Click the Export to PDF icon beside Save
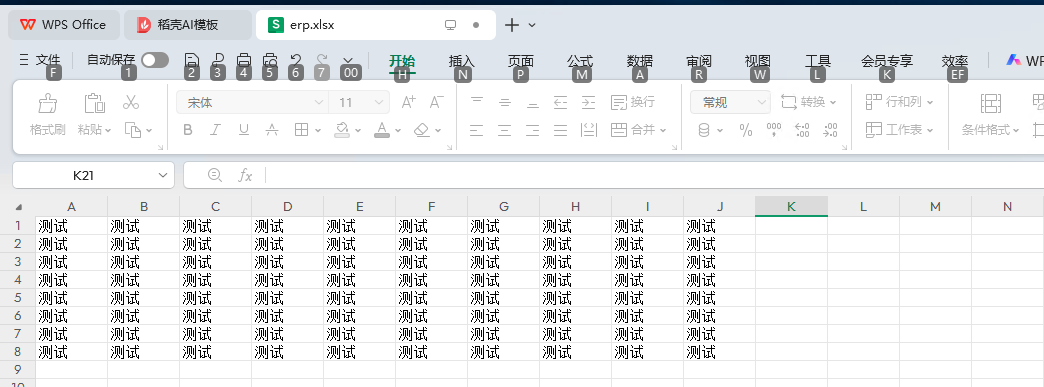Viewport: 1044px width, 387px height. pos(218,61)
